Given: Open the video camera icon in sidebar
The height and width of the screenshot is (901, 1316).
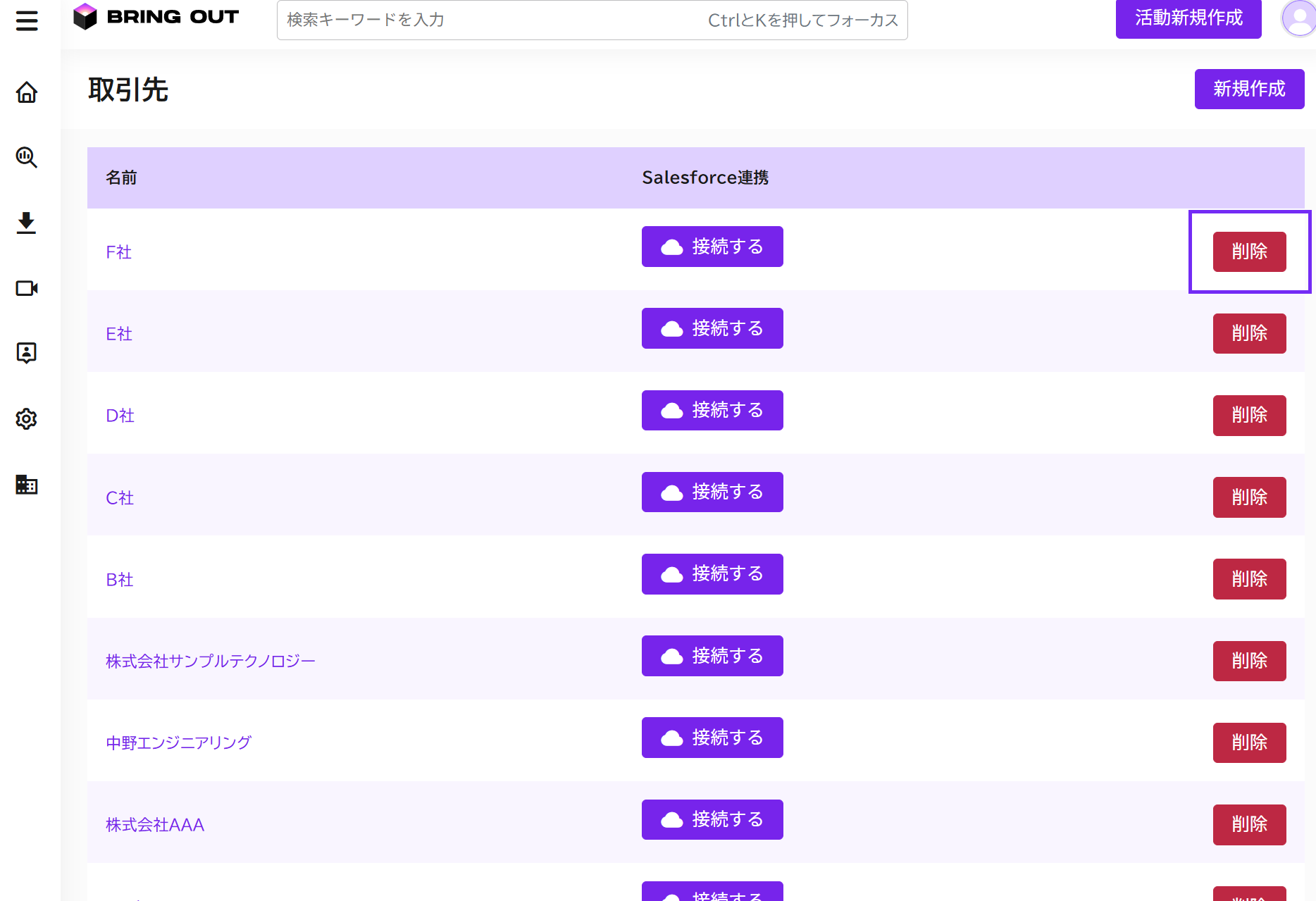Looking at the screenshot, I should point(27,288).
